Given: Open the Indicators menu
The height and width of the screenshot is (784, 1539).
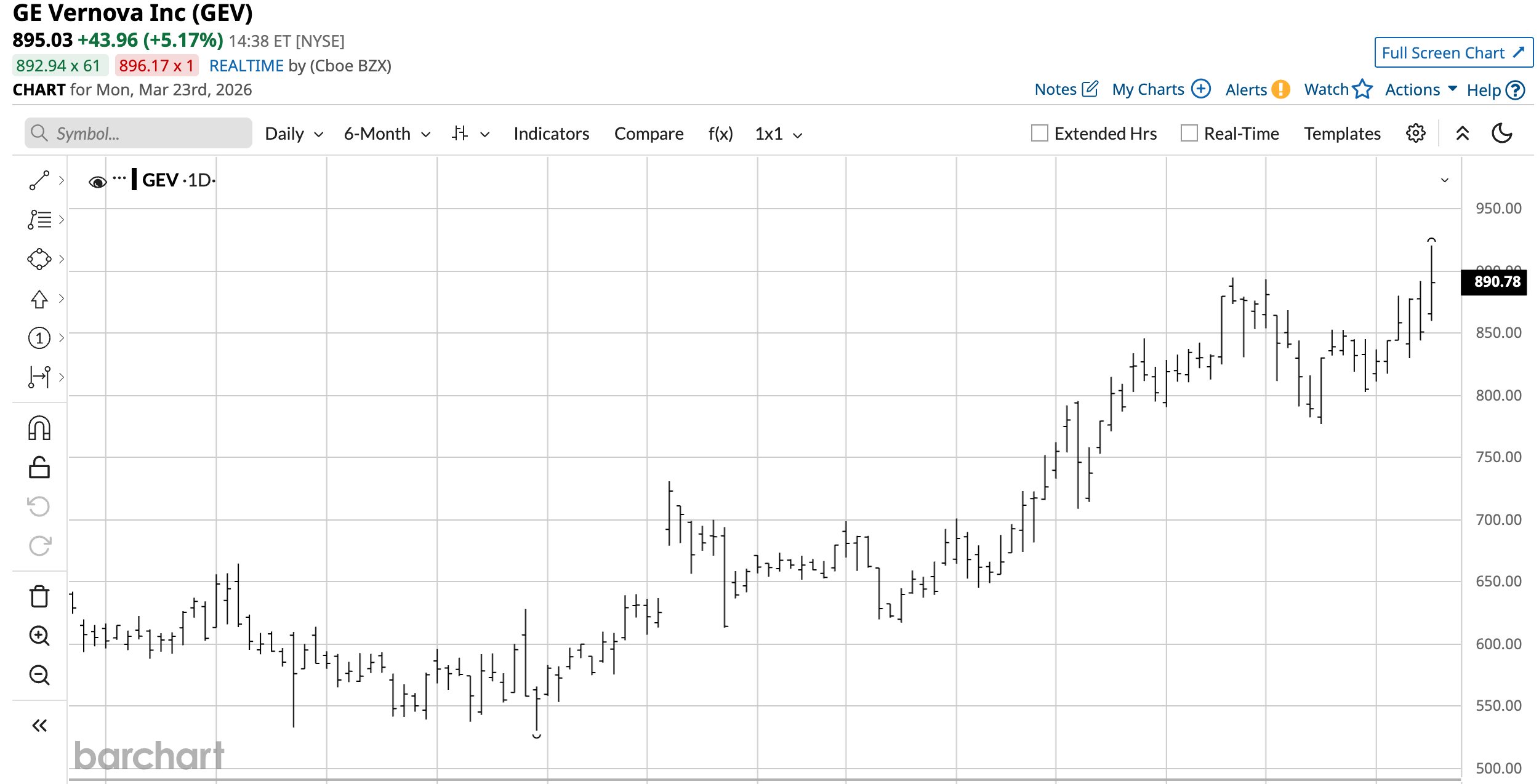Looking at the screenshot, I should tap(551, 134).
